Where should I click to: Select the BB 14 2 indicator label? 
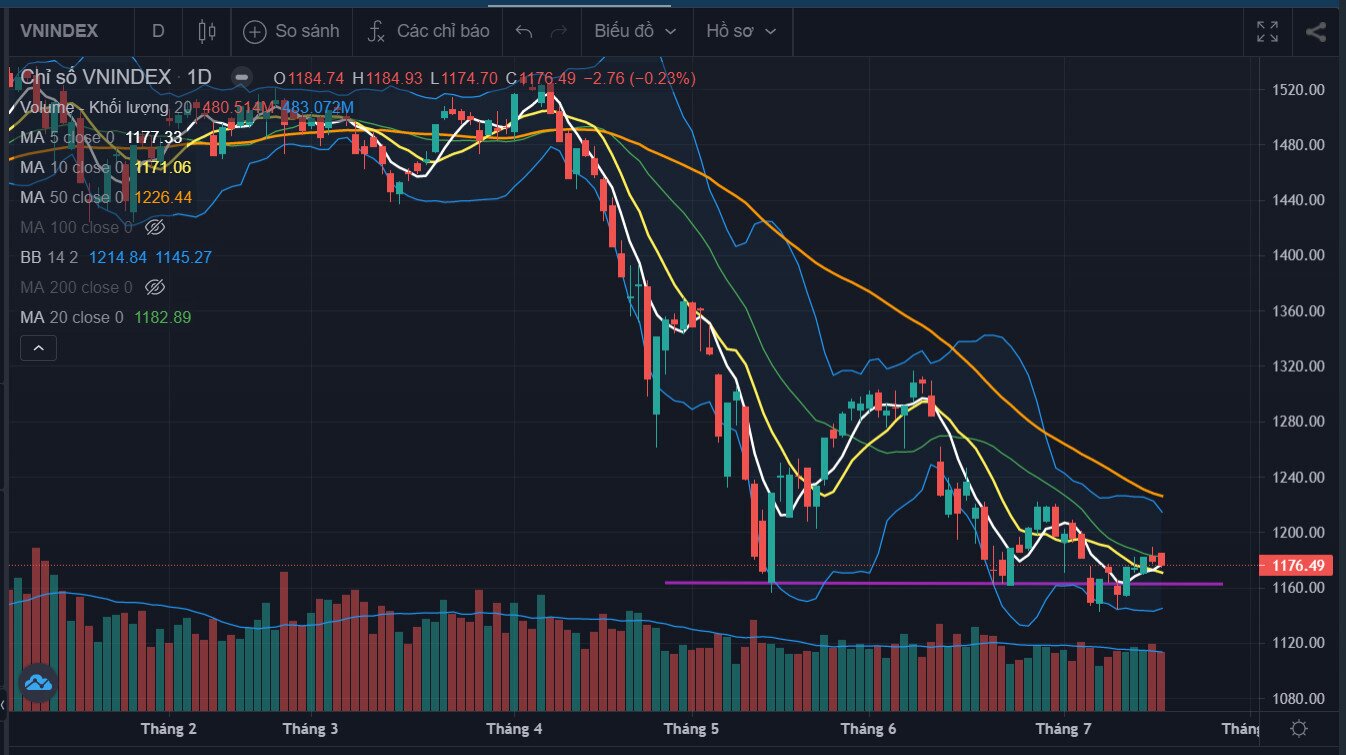pos(48,257)
